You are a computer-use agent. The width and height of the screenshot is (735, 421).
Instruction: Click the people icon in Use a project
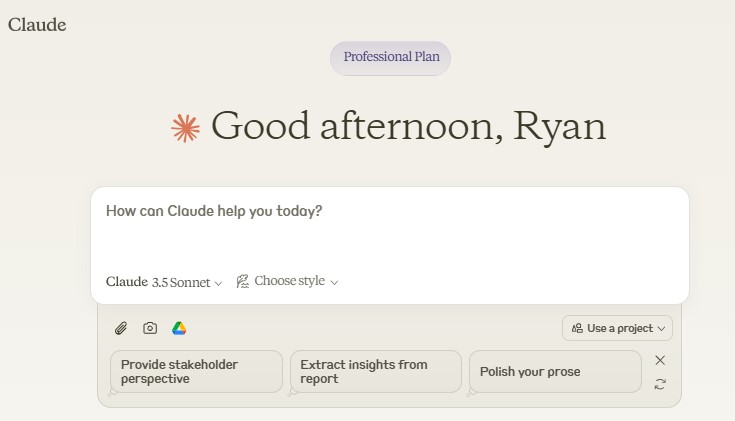click(x=577, y=328)
